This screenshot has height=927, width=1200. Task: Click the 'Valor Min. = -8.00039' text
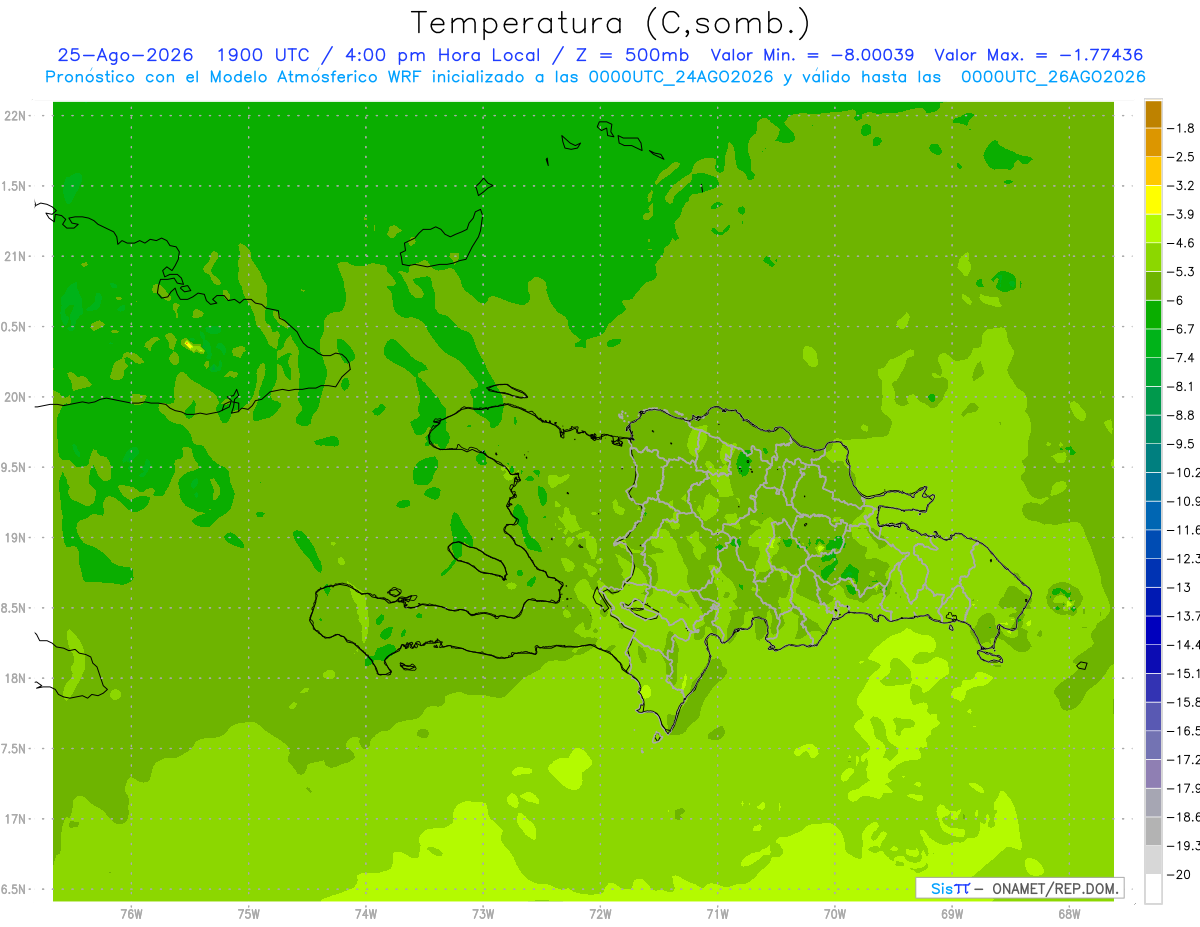[812, 55]
